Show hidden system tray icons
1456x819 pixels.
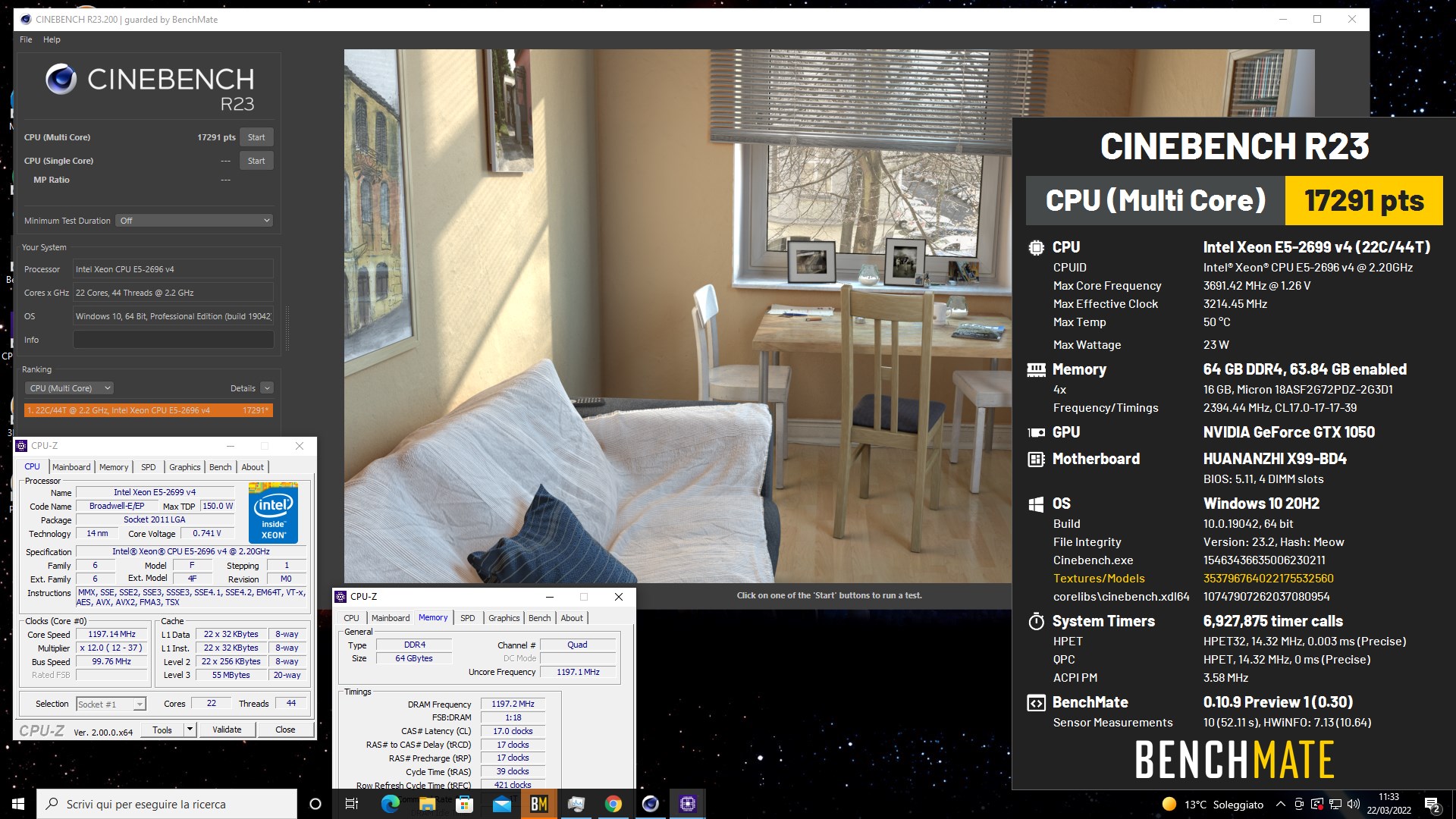(1281, 804)
